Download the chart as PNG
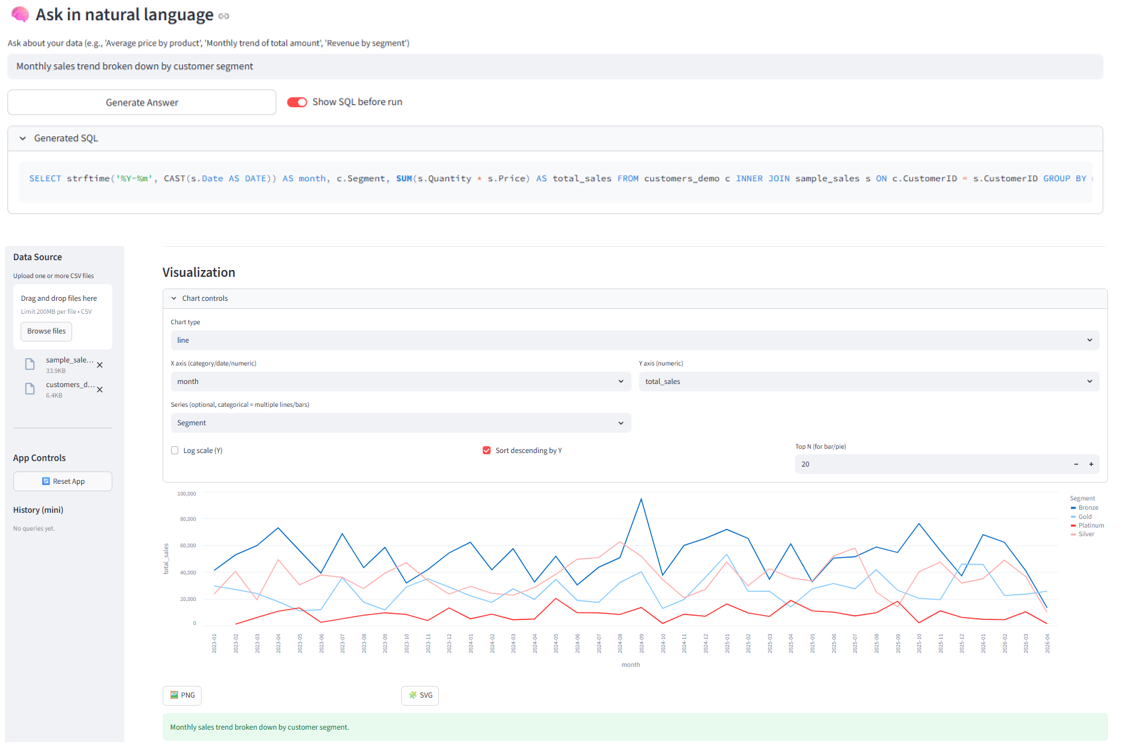This screenshot has width=1125, height=746. [x=182, y=695]
